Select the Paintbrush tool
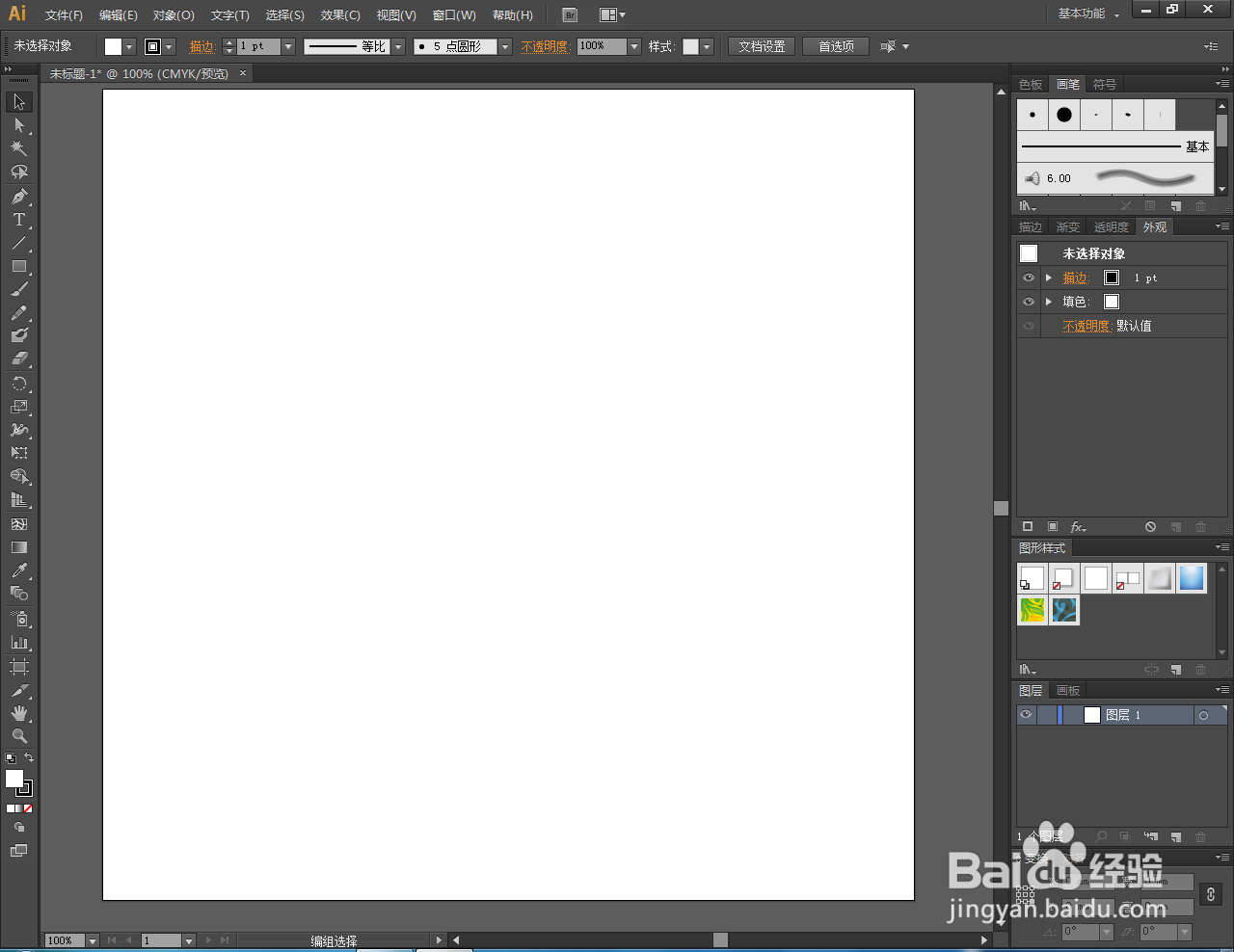This screenshot has height=952, width=1234. (x=19, y=289)
